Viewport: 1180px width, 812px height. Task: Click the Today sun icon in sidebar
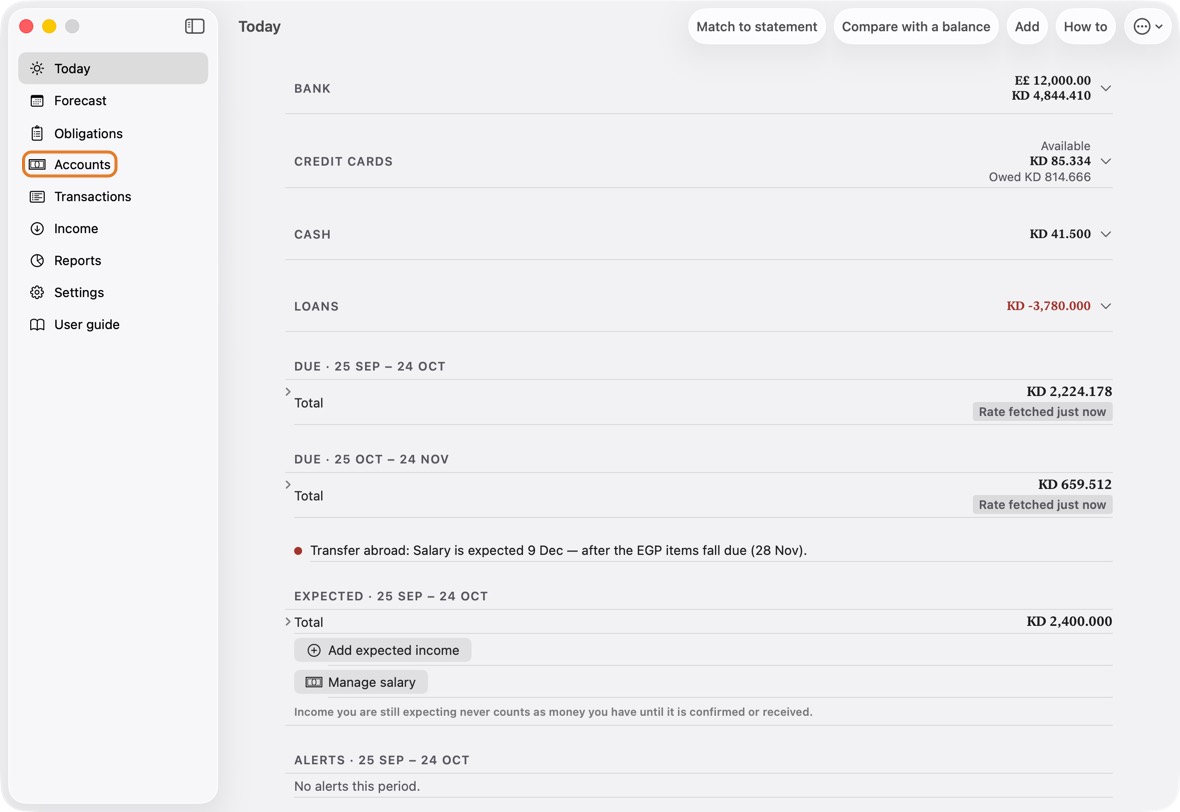point(37,68)
